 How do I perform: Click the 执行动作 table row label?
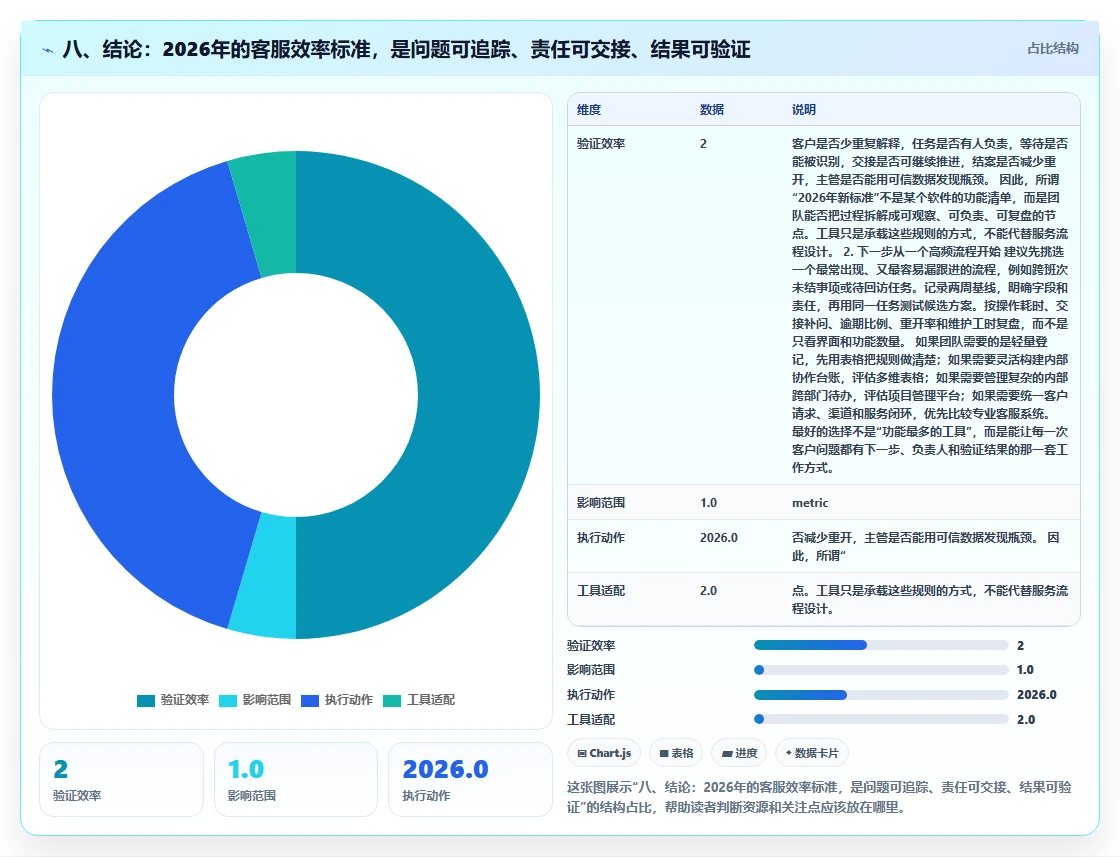[601, 538]
